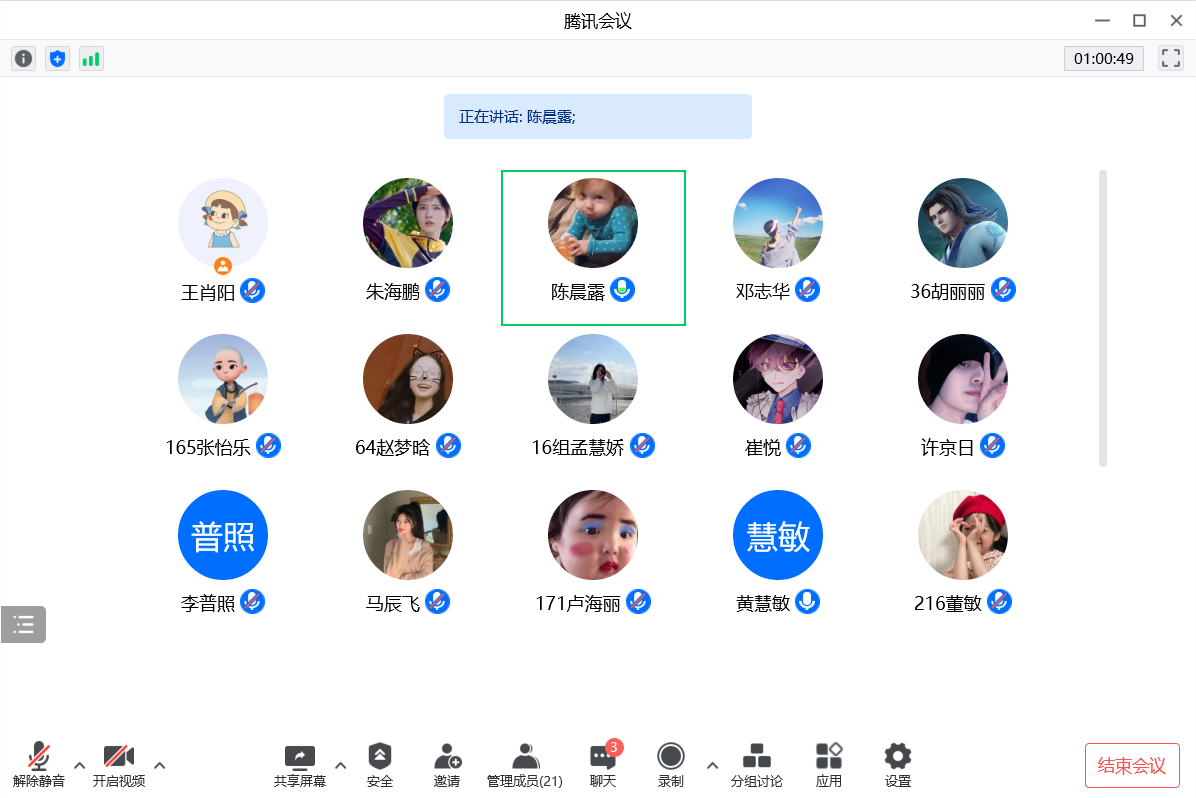Viewport: 1196px width, 798px height.
Task: Click Share Screen (共享屏幕) button
Action: point(300,765)
